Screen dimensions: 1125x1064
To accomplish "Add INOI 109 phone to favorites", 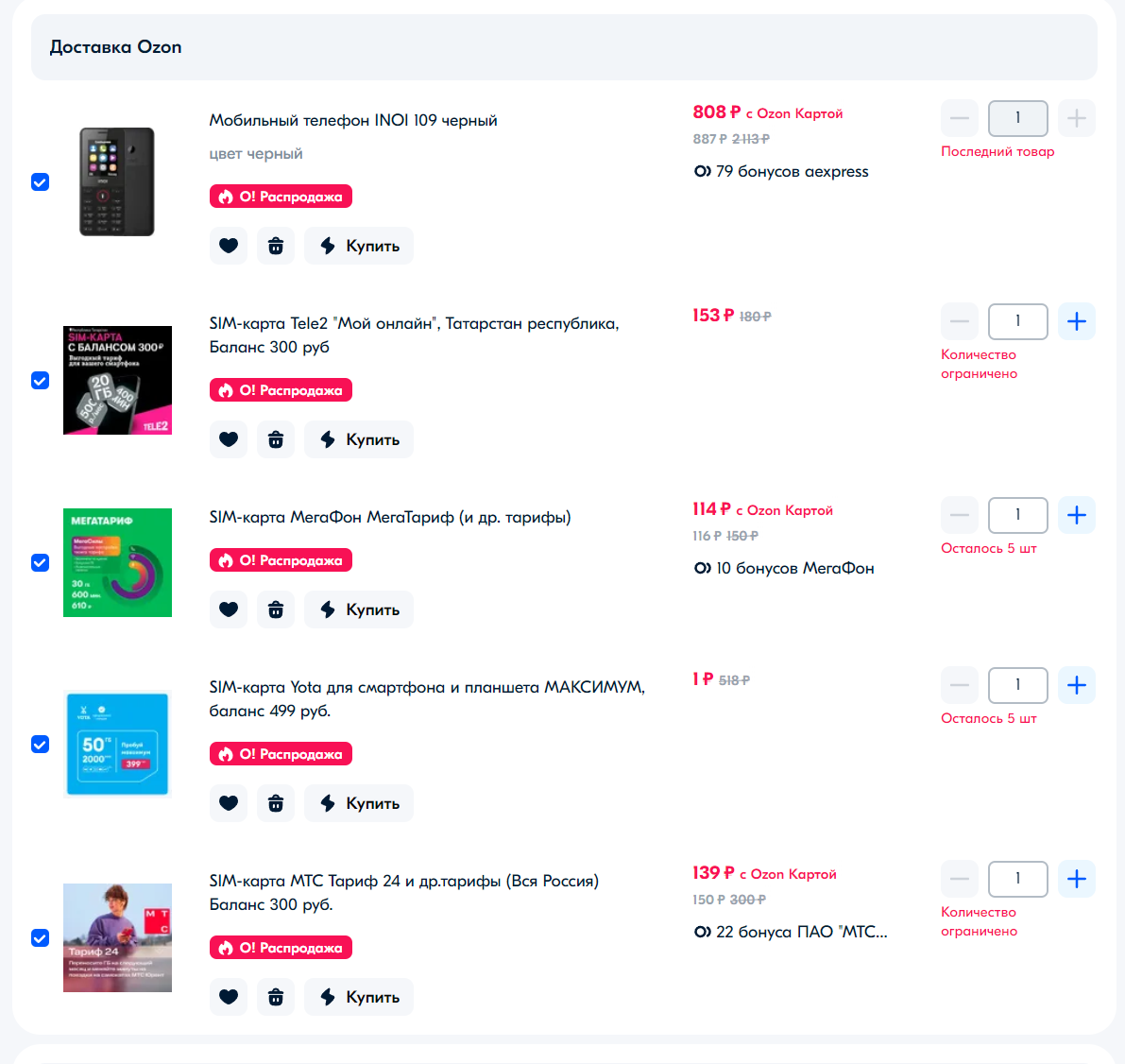I will coord(229,246).
